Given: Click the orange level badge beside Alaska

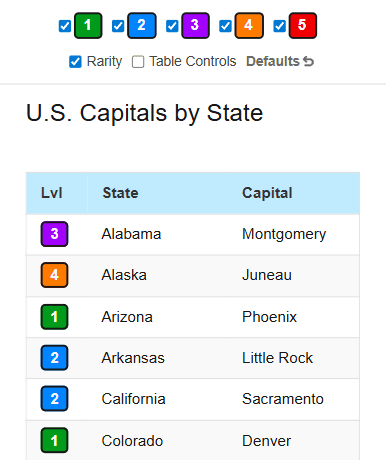Looking at the screenshot, I should 54,275.
